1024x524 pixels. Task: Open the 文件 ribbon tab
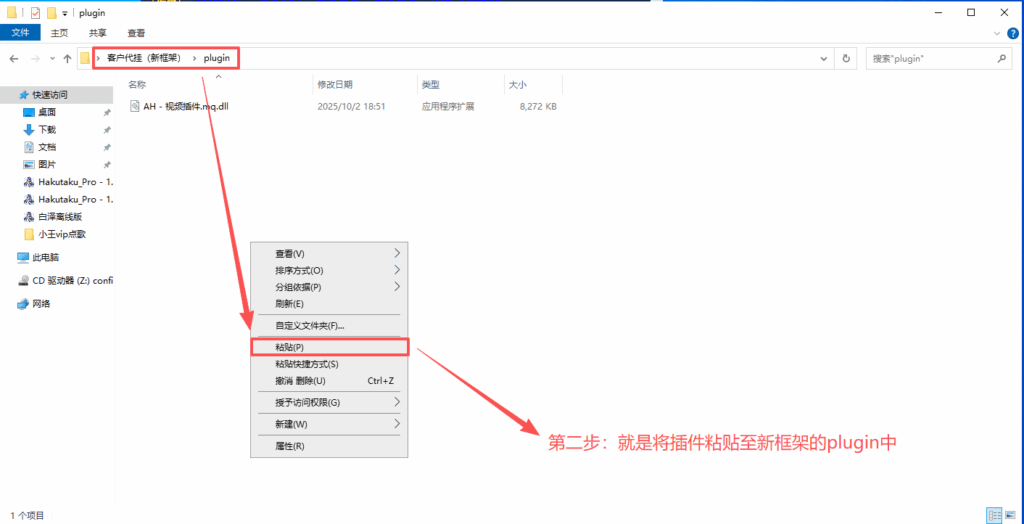(x=20, y=33)
